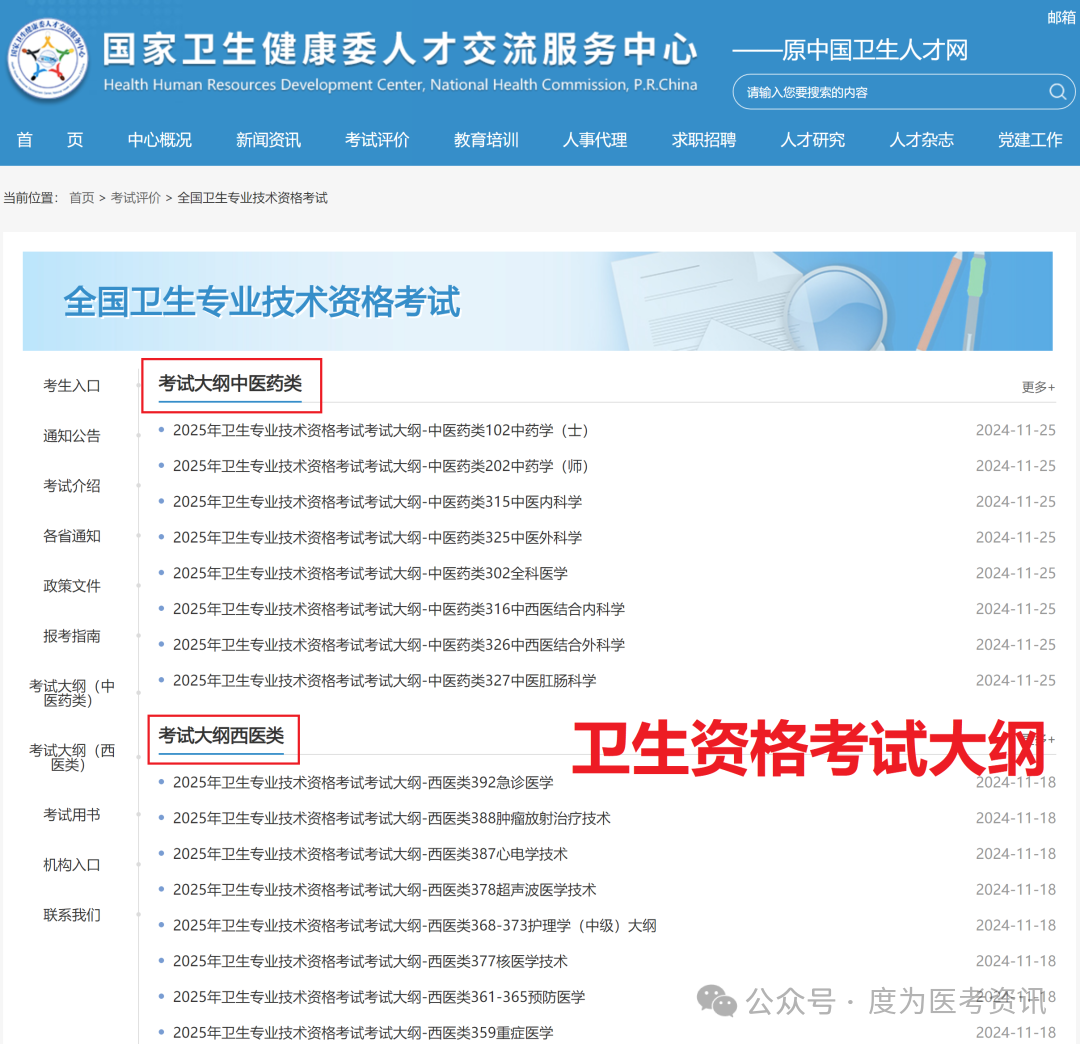
Task: Open the 更多+ link for 中医药类 outlines
Action: 1037,386
